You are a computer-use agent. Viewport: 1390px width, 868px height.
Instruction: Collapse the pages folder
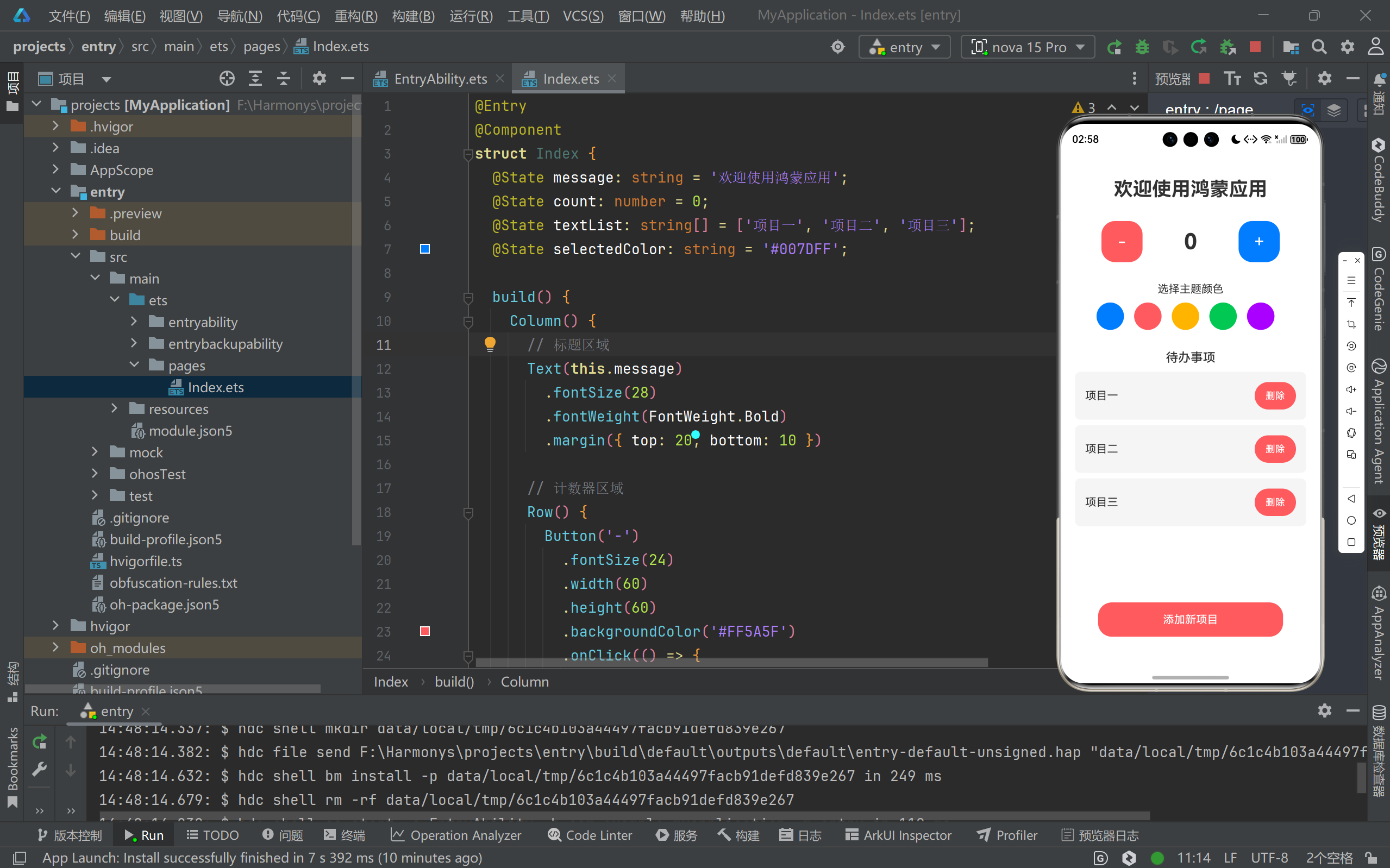134,365
